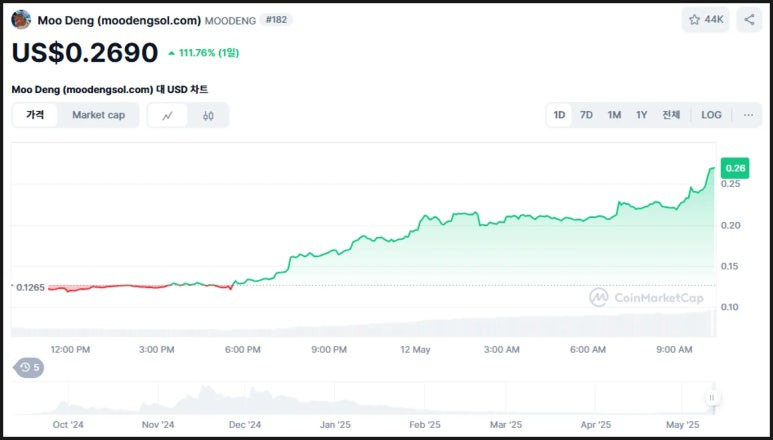Choose the 전체 all-time range
Viewport: 773px width, 440px height.
tap(671, 115)
